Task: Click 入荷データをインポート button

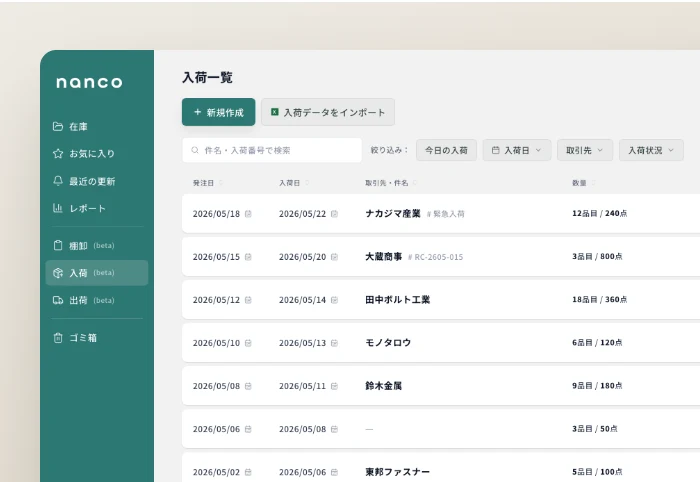Action: (328, 112)
